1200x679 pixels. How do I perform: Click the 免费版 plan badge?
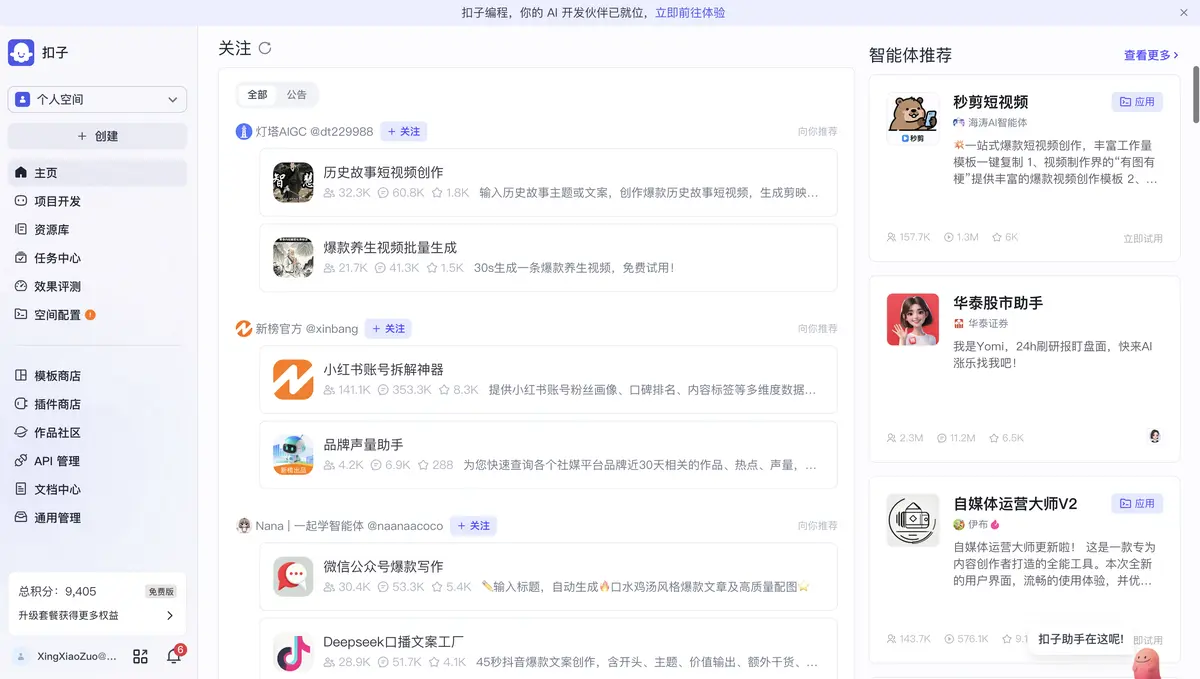(x=161, y=592)
